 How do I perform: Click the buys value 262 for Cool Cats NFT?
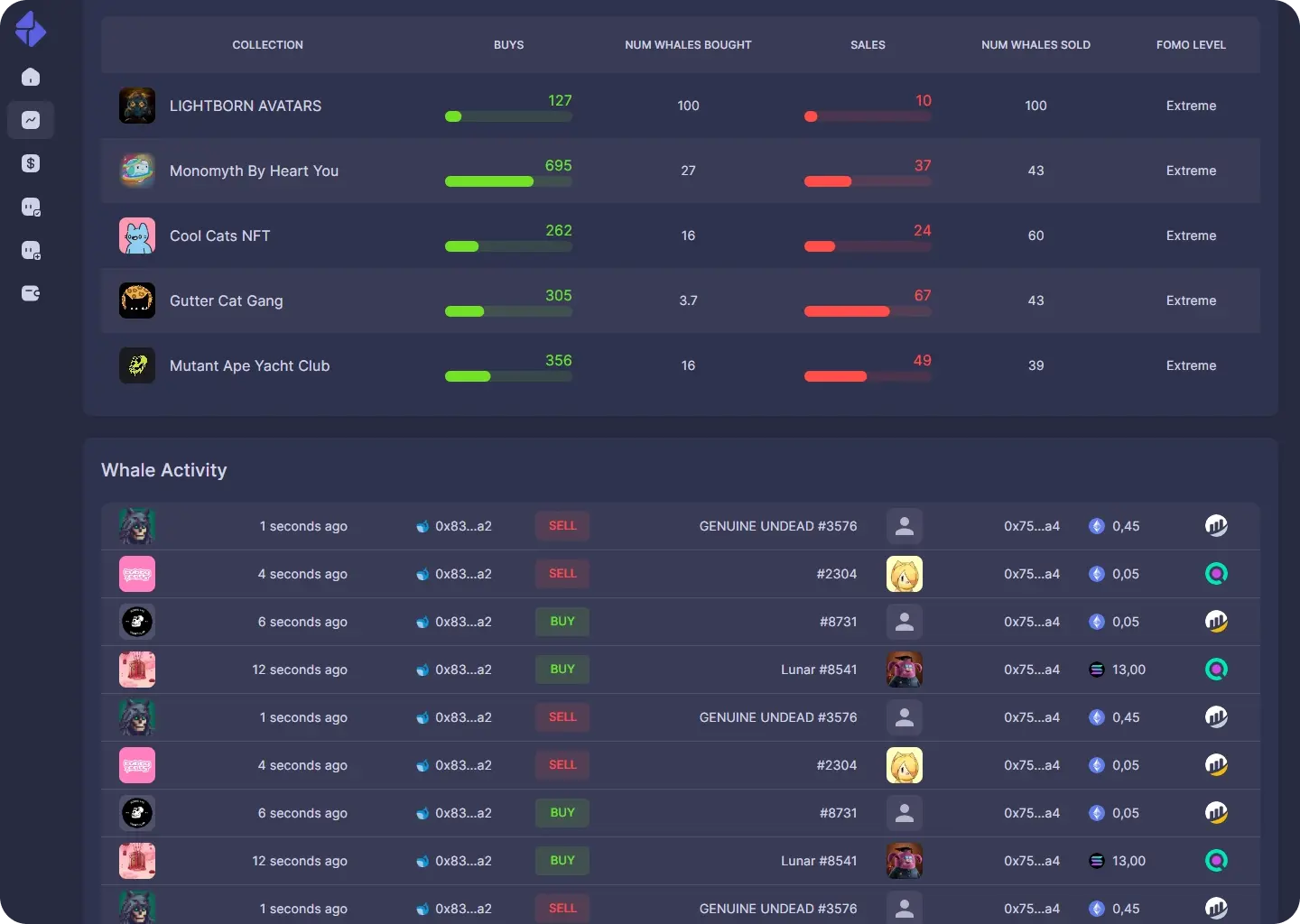[x=559, y=230]
